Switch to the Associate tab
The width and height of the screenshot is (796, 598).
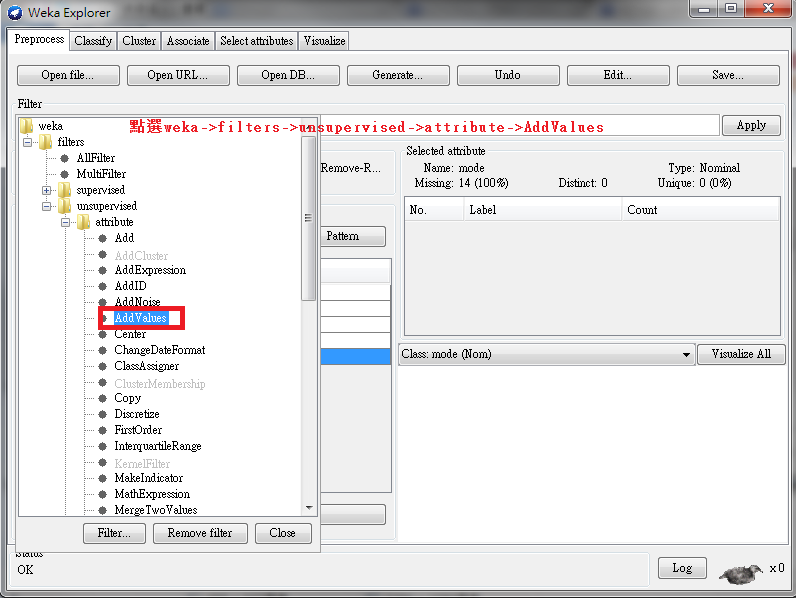coord(188,41)
